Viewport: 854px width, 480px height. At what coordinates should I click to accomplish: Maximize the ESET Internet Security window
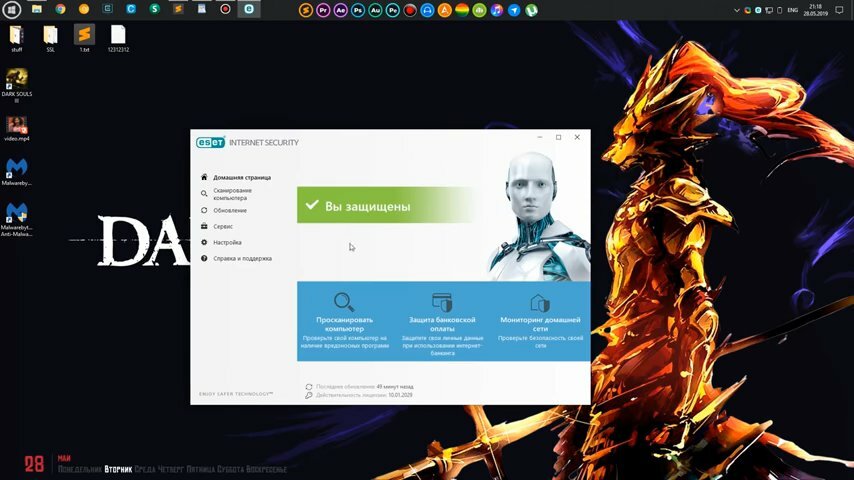tap(558, 137)
